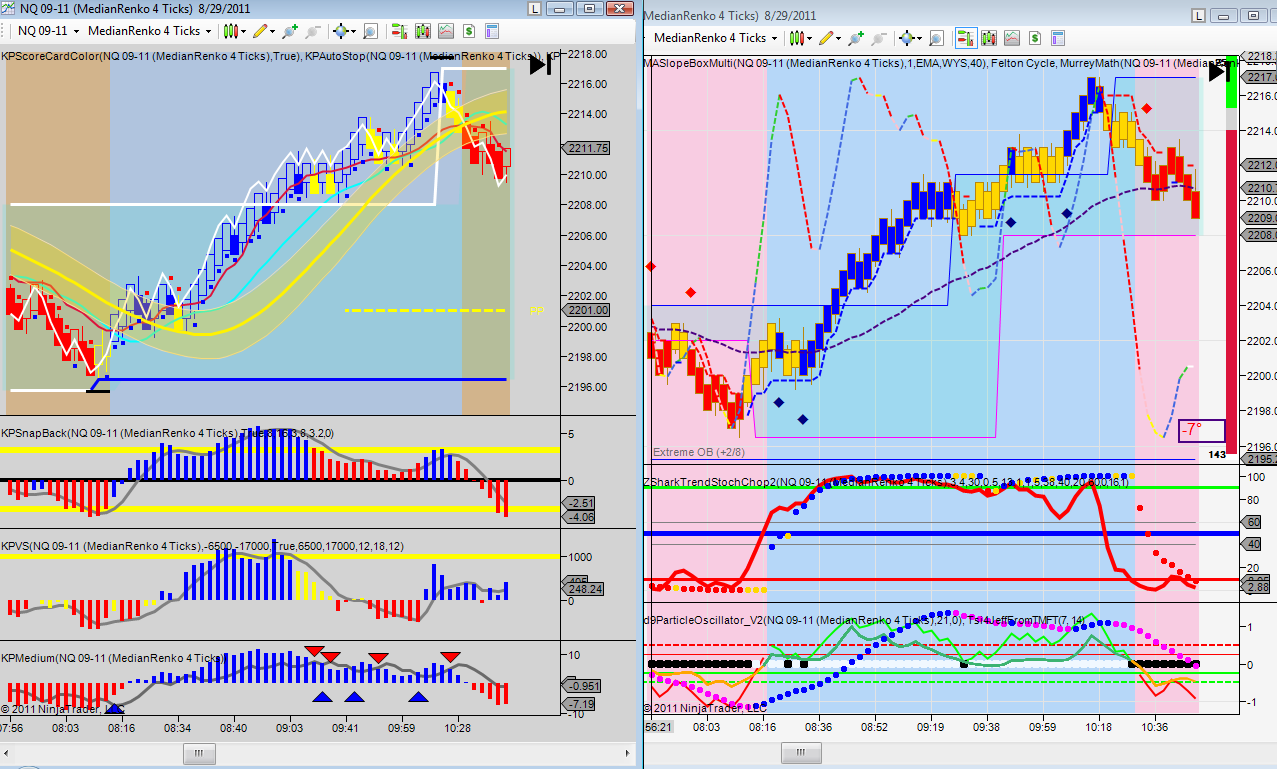
Task: Open Indicators dialog icon in left chart
Action: point(422,31)
